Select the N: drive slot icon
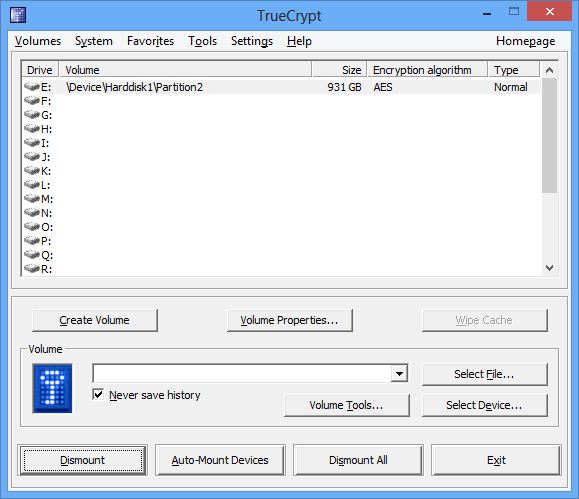Viewport: 579px width, 499px height. 32,213
